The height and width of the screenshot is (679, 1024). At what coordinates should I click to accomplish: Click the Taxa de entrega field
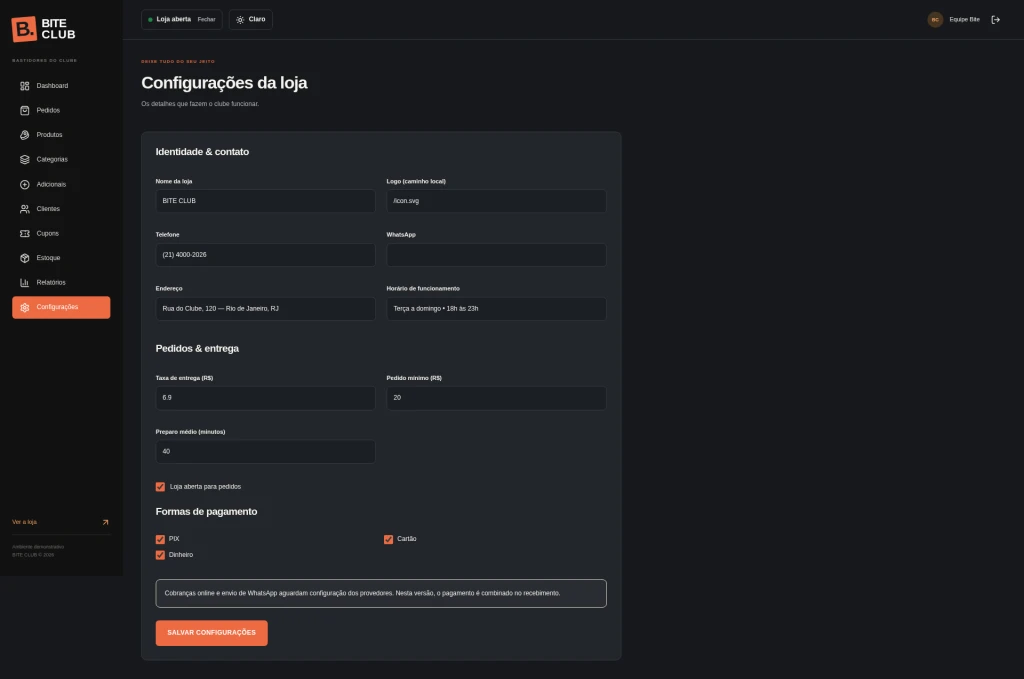click(265, 398)
